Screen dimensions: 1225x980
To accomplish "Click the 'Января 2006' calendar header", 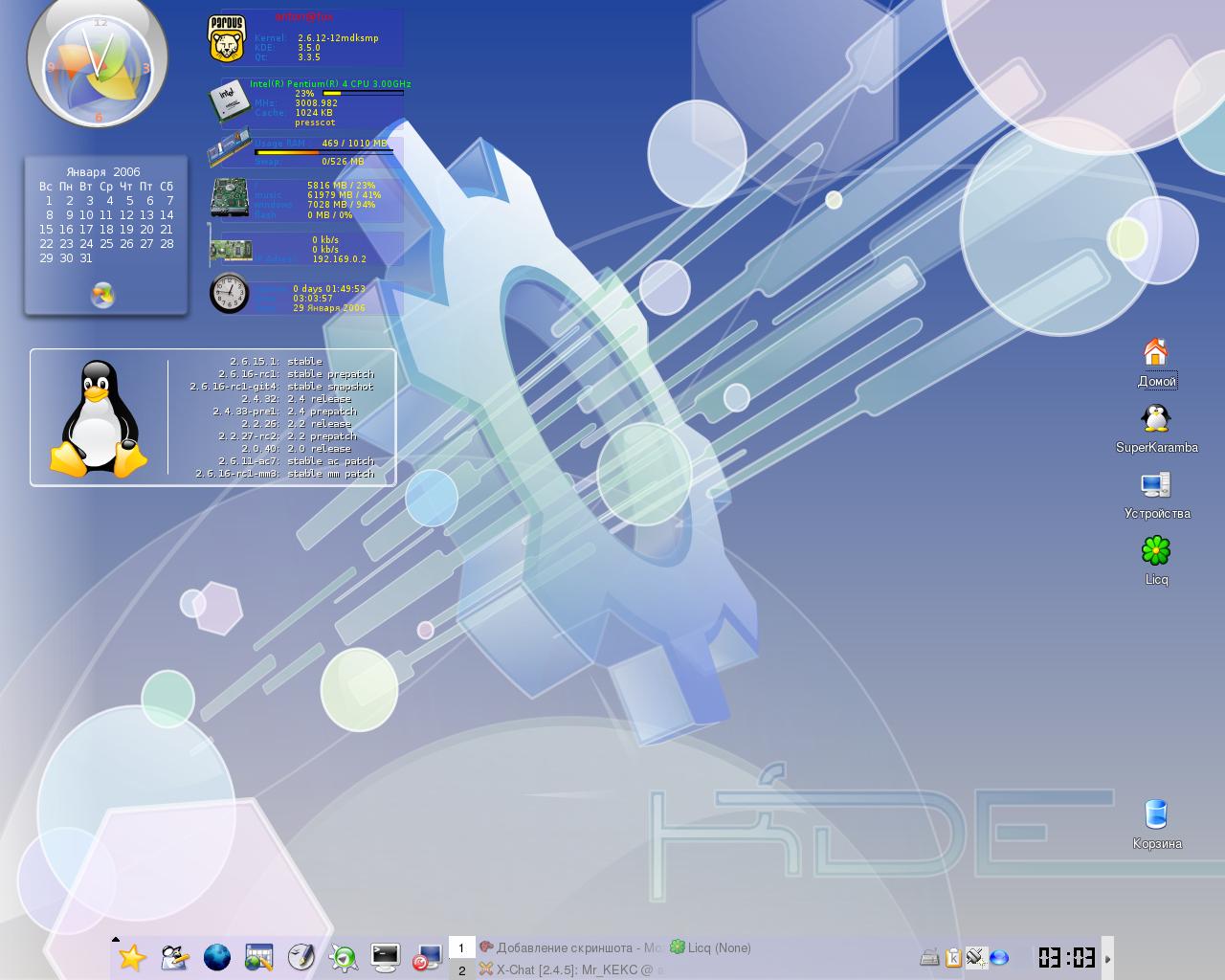I will tap(103, 172).
